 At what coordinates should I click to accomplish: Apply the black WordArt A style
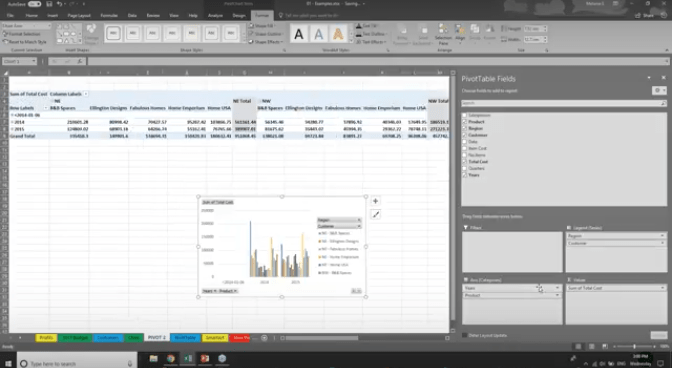[299, 34]
